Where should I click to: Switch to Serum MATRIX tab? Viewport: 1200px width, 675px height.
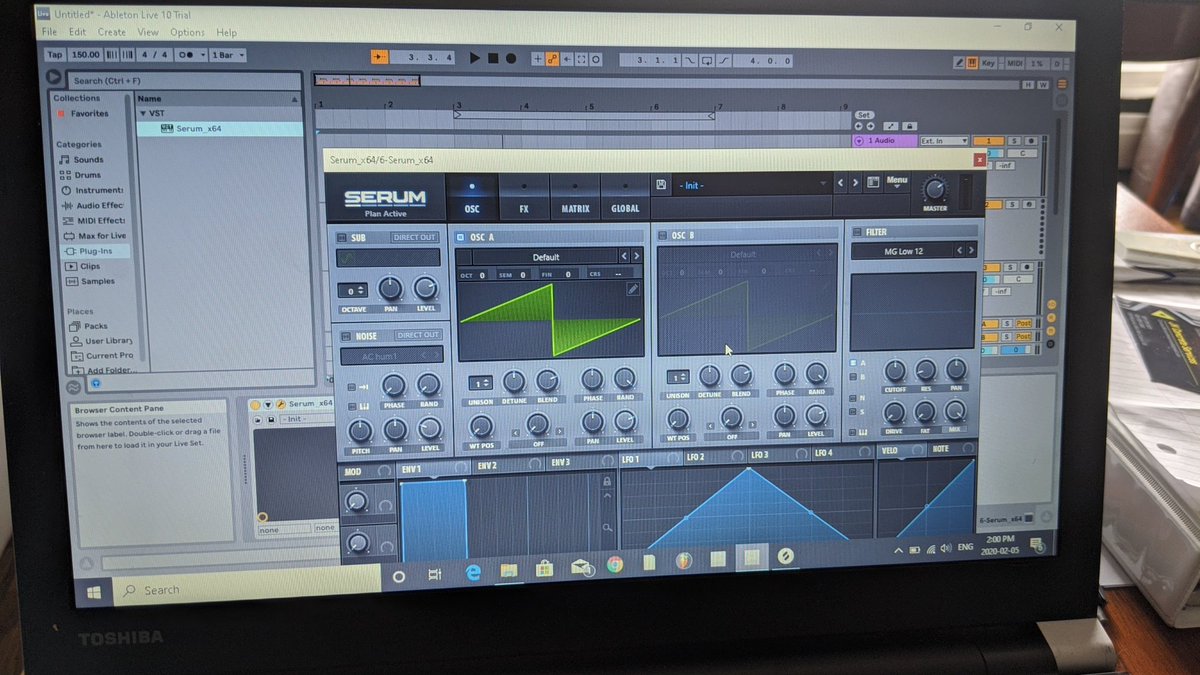(x=575, y=196)
